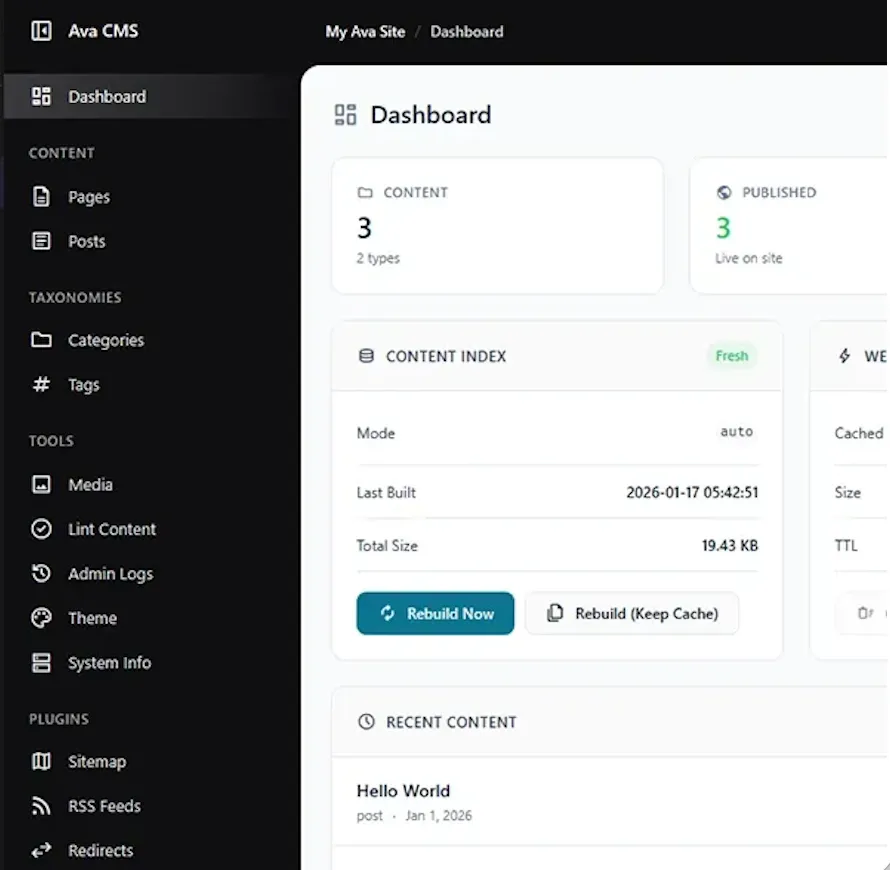
Task: Open the Theme settings
Action: pos(150,617)
